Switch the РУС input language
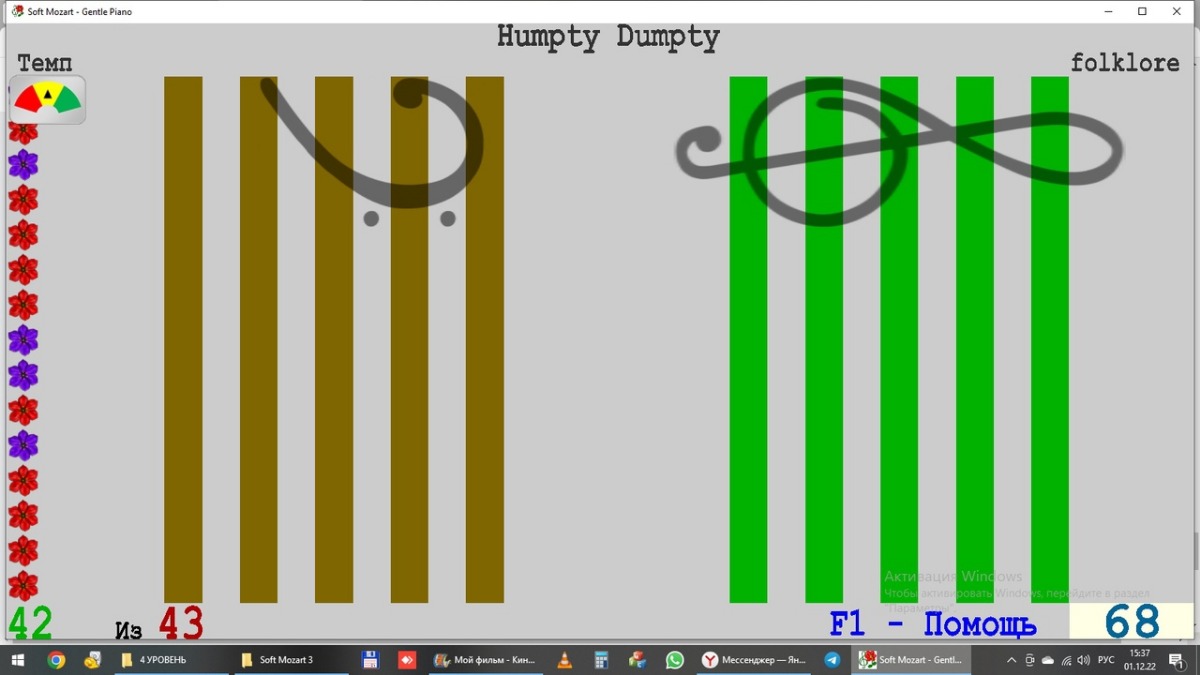The image size is (1200, 675). click(x=1106, y=660)
